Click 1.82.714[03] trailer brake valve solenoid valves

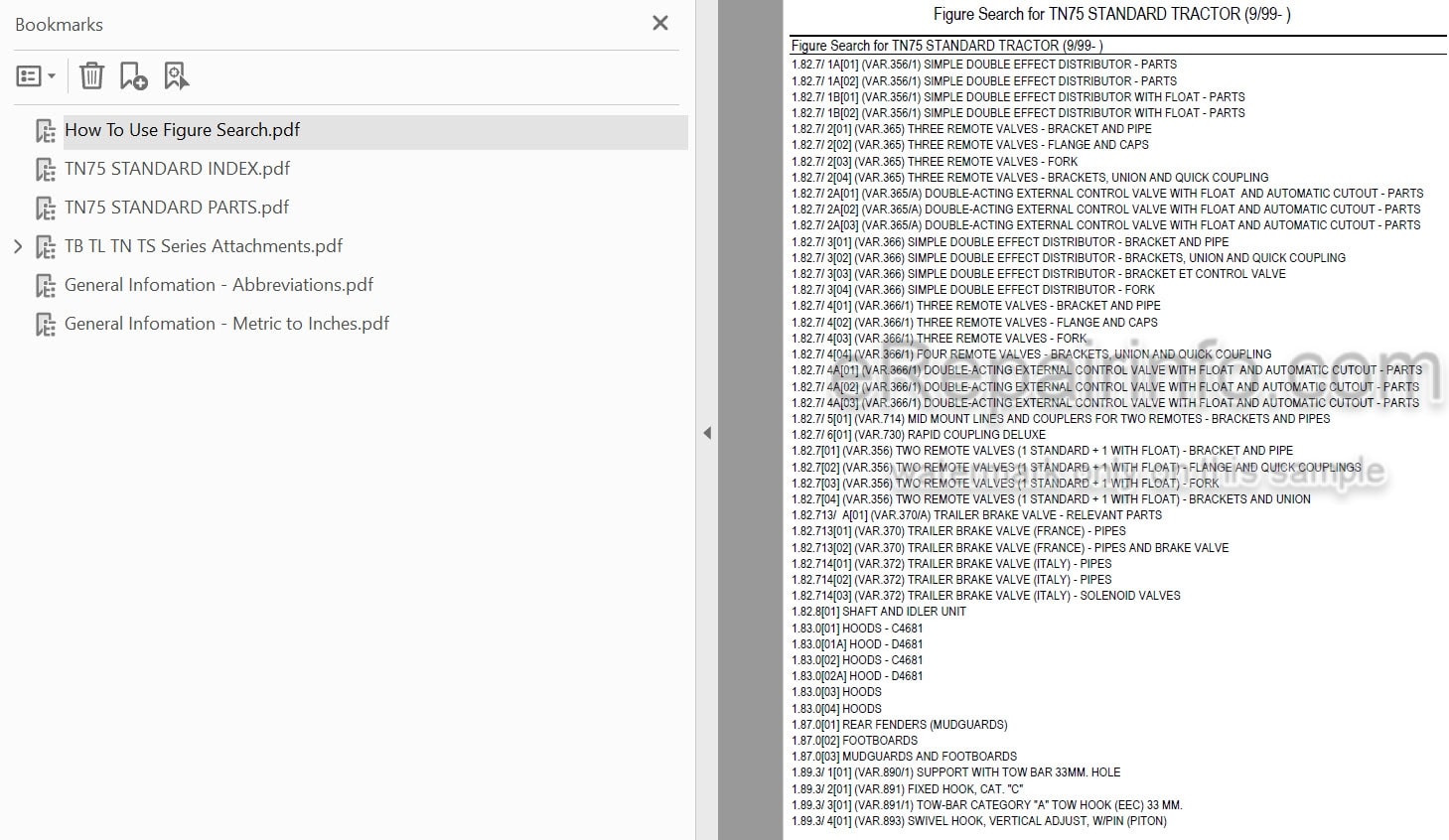(986, 596)
